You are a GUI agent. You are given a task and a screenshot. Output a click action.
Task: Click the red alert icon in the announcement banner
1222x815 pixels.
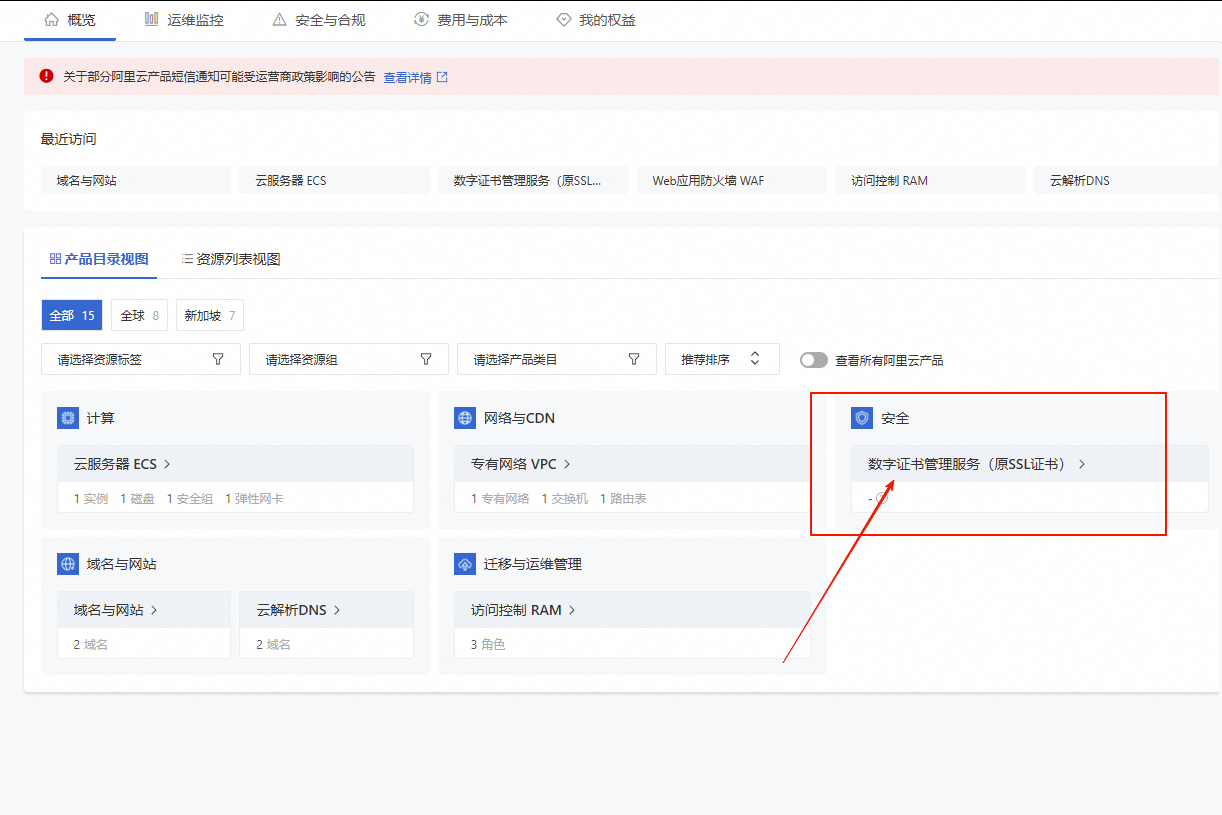point(47,76)
